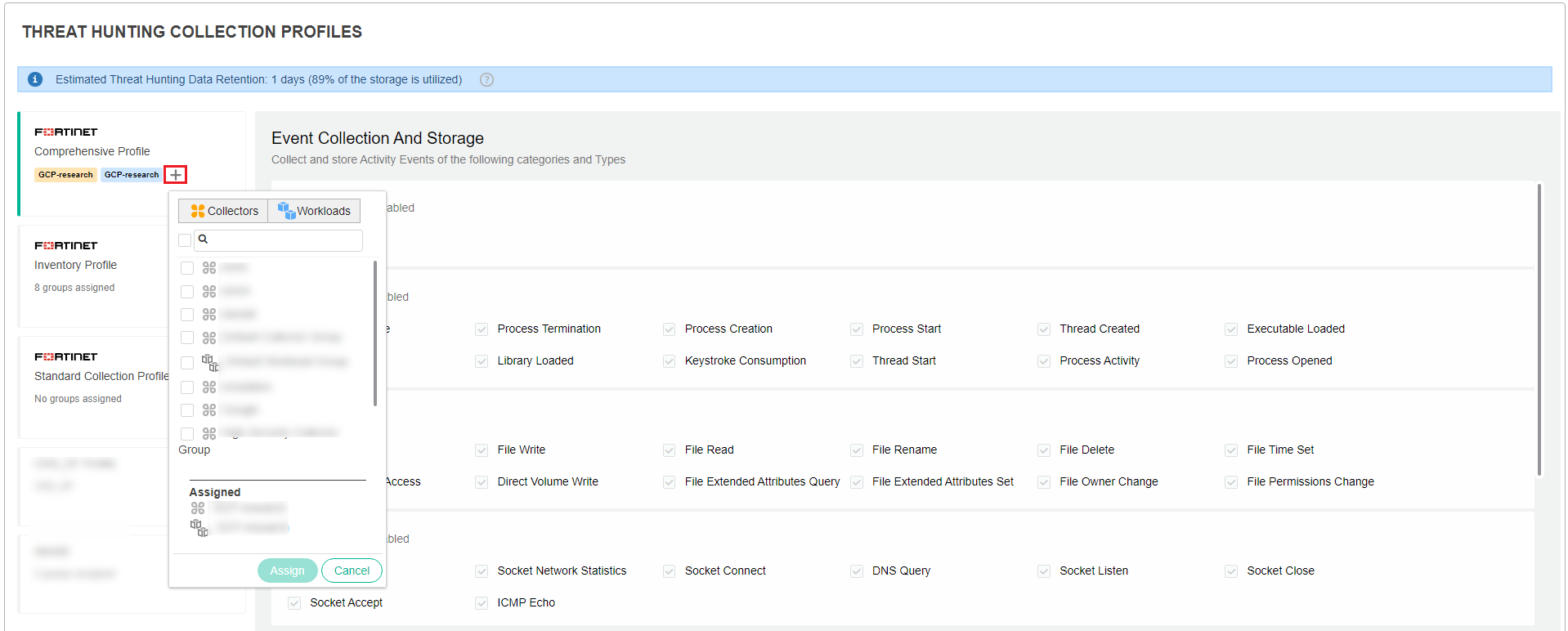Click the "No groups assigned" text
This screenshot has width=1568, height=631.
(x=78, y=399)
